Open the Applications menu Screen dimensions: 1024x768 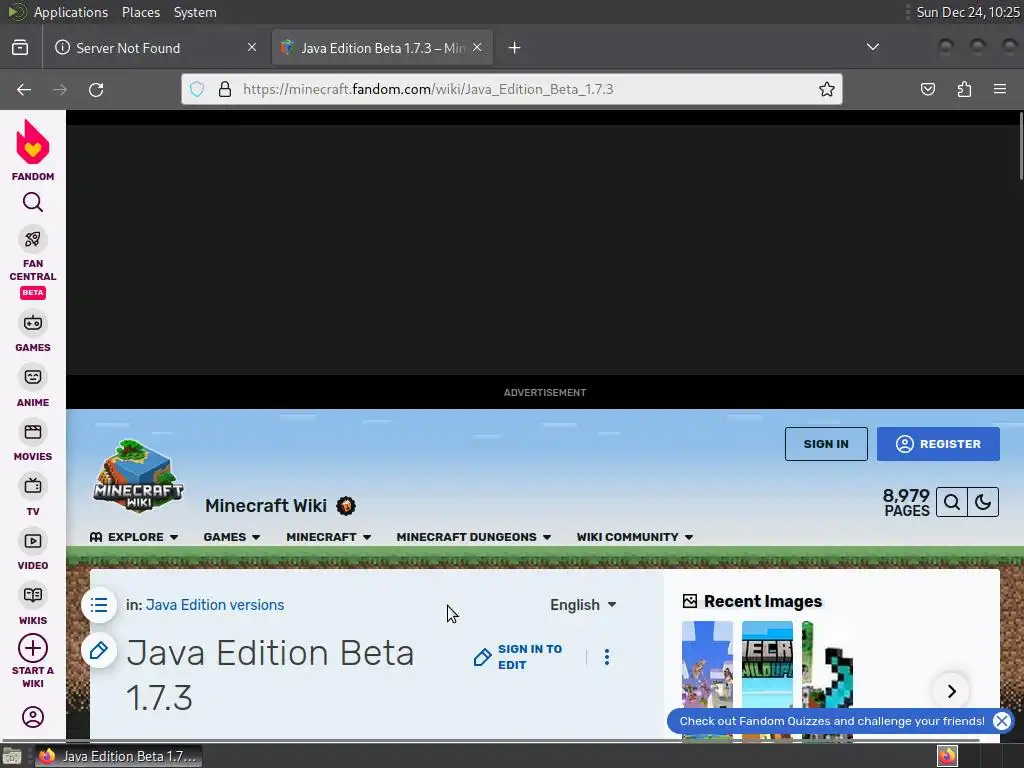[x=71, y=12]
